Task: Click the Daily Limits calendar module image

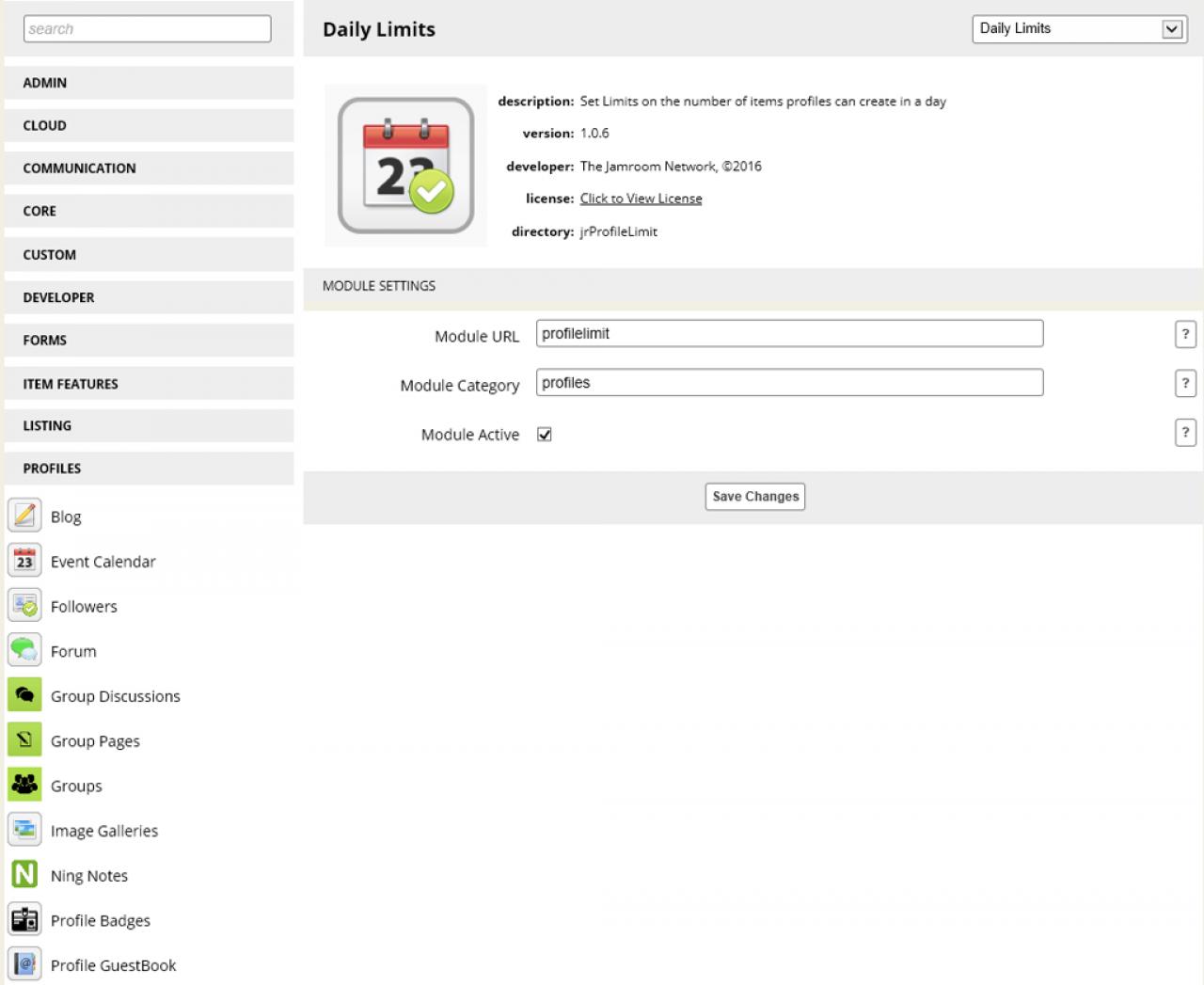Action: coord(405,166)
